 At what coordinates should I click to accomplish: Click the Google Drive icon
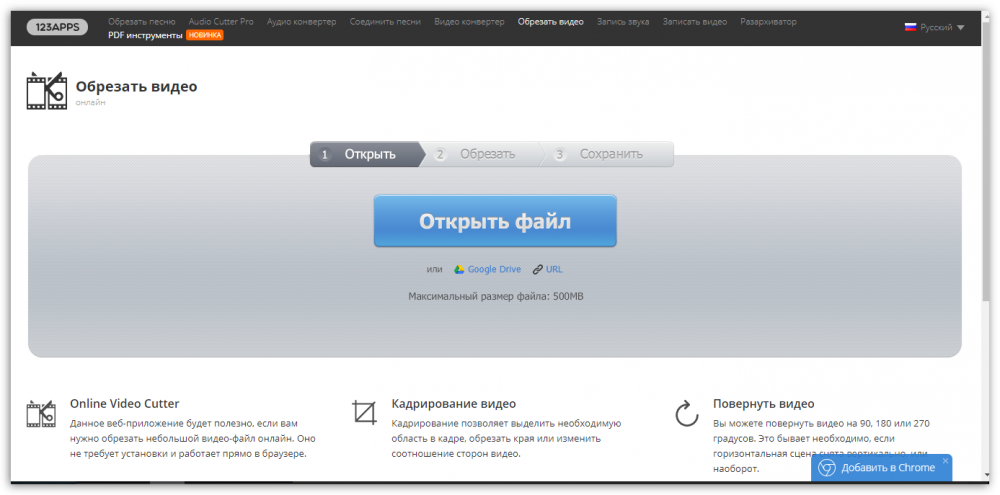[x=459, y=269]
